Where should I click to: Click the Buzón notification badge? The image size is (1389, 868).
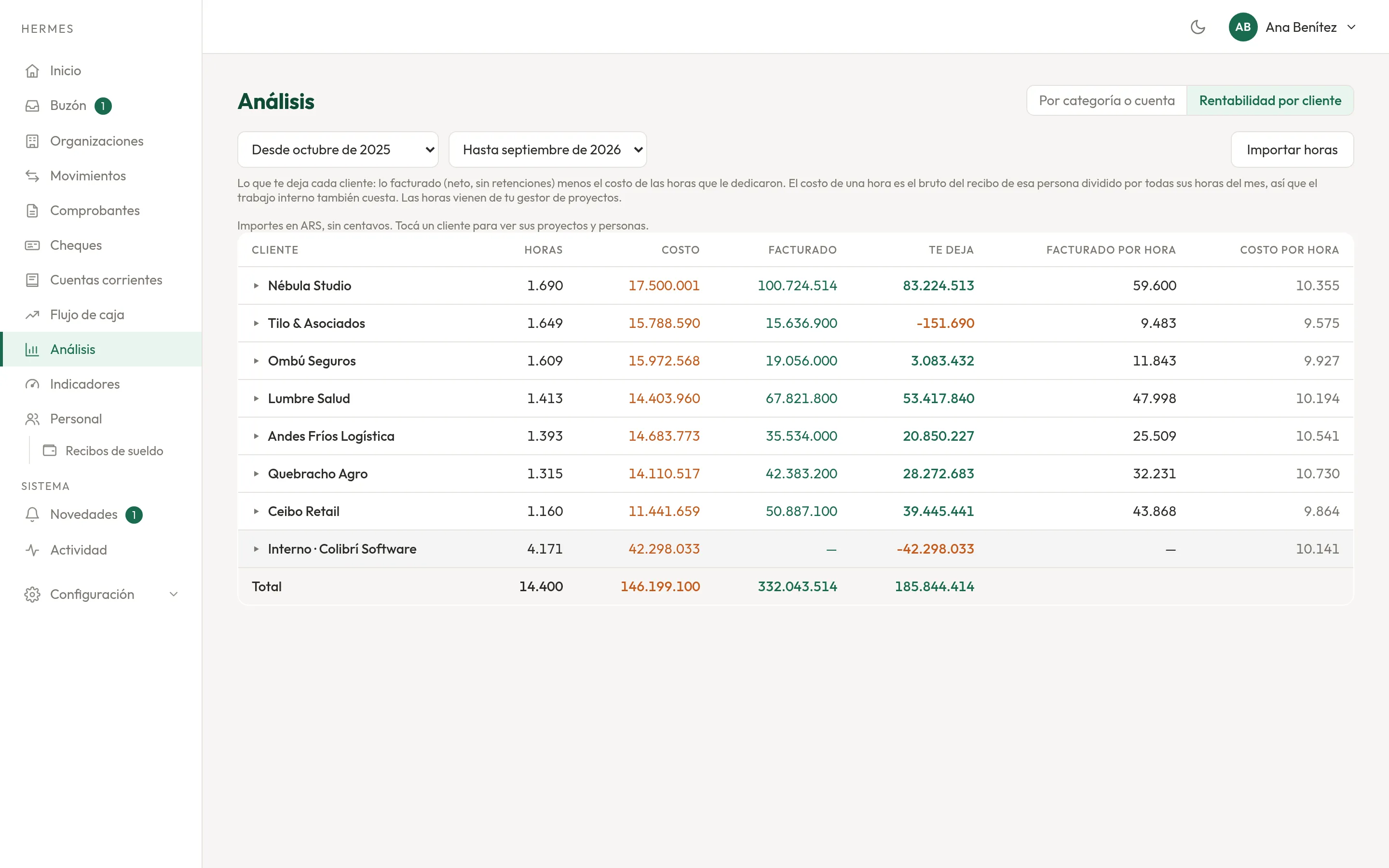103,106
